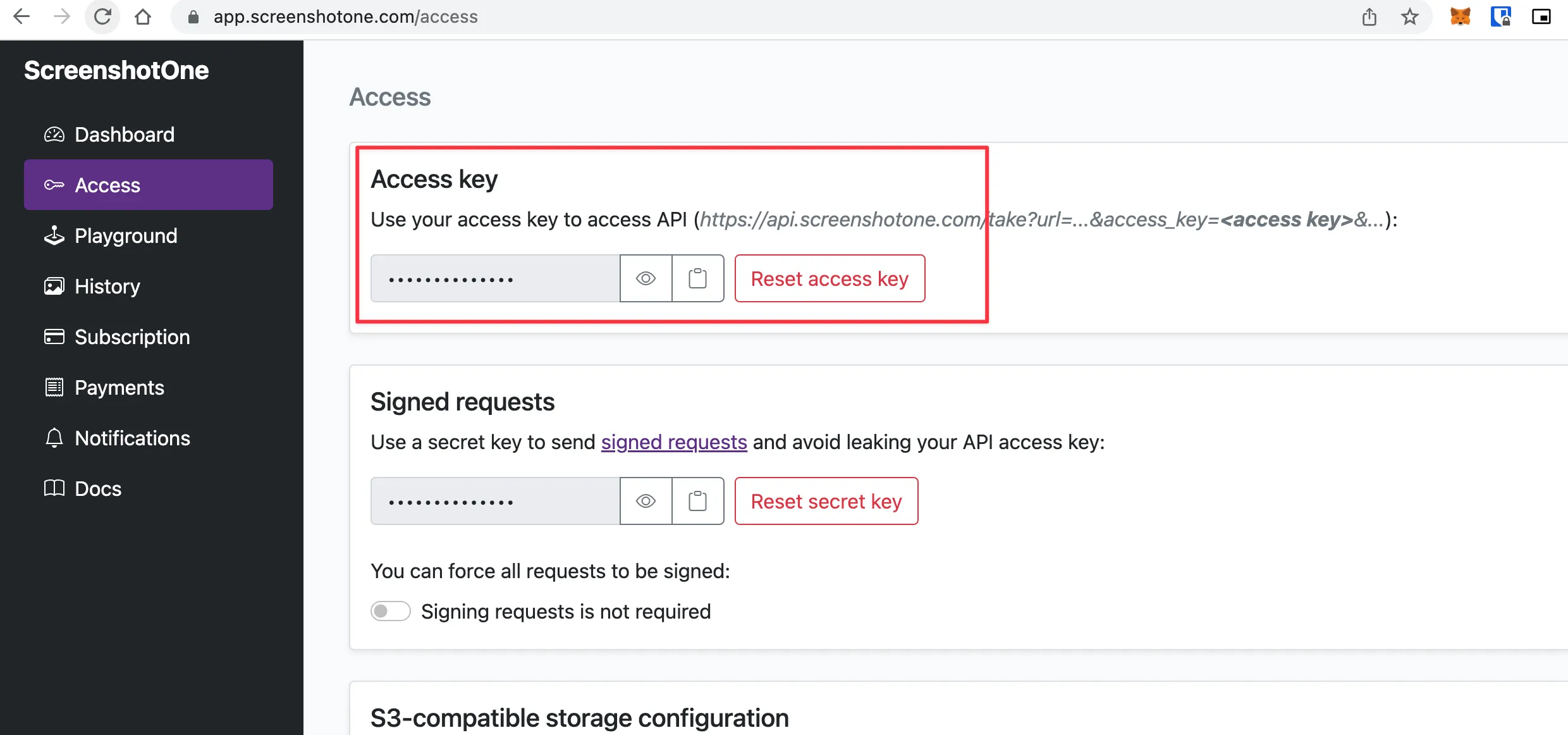The image size is (1568, 735).
Task: Open Subscription via its card icon
Action: coord(54,337)
